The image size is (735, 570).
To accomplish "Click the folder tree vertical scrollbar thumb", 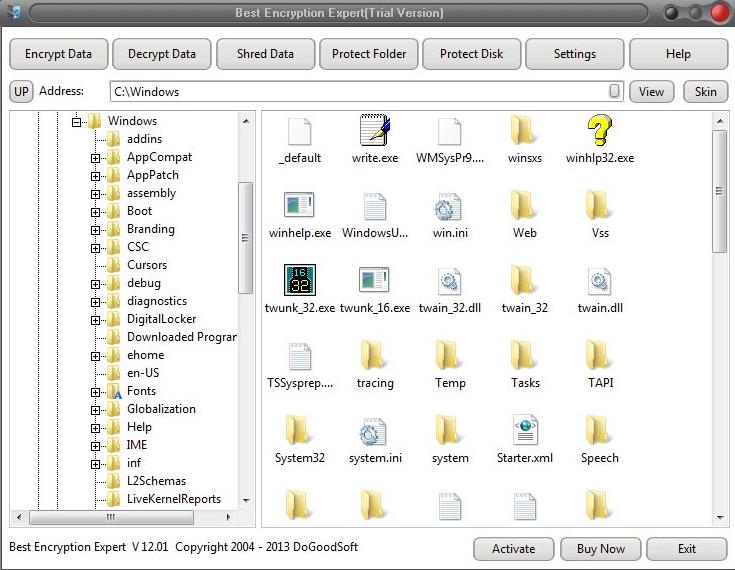I will 245,238.
